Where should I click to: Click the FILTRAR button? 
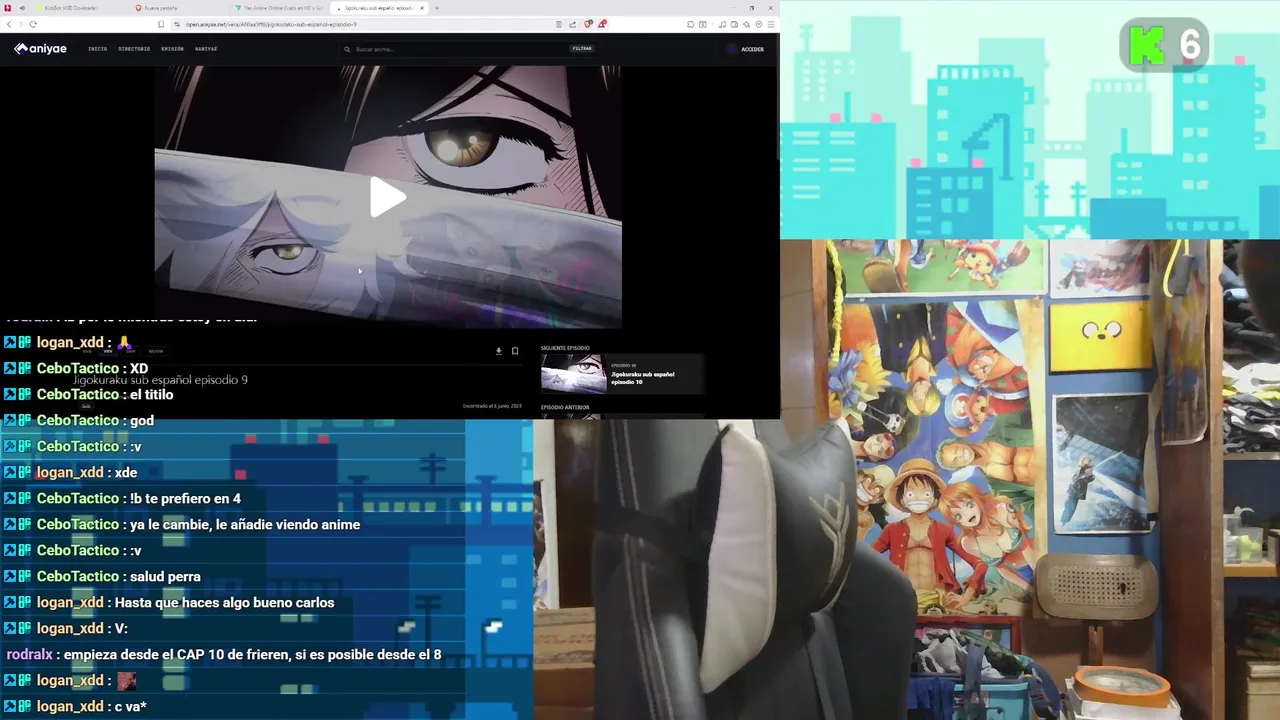pyautogui.click(x=582, y=48)
